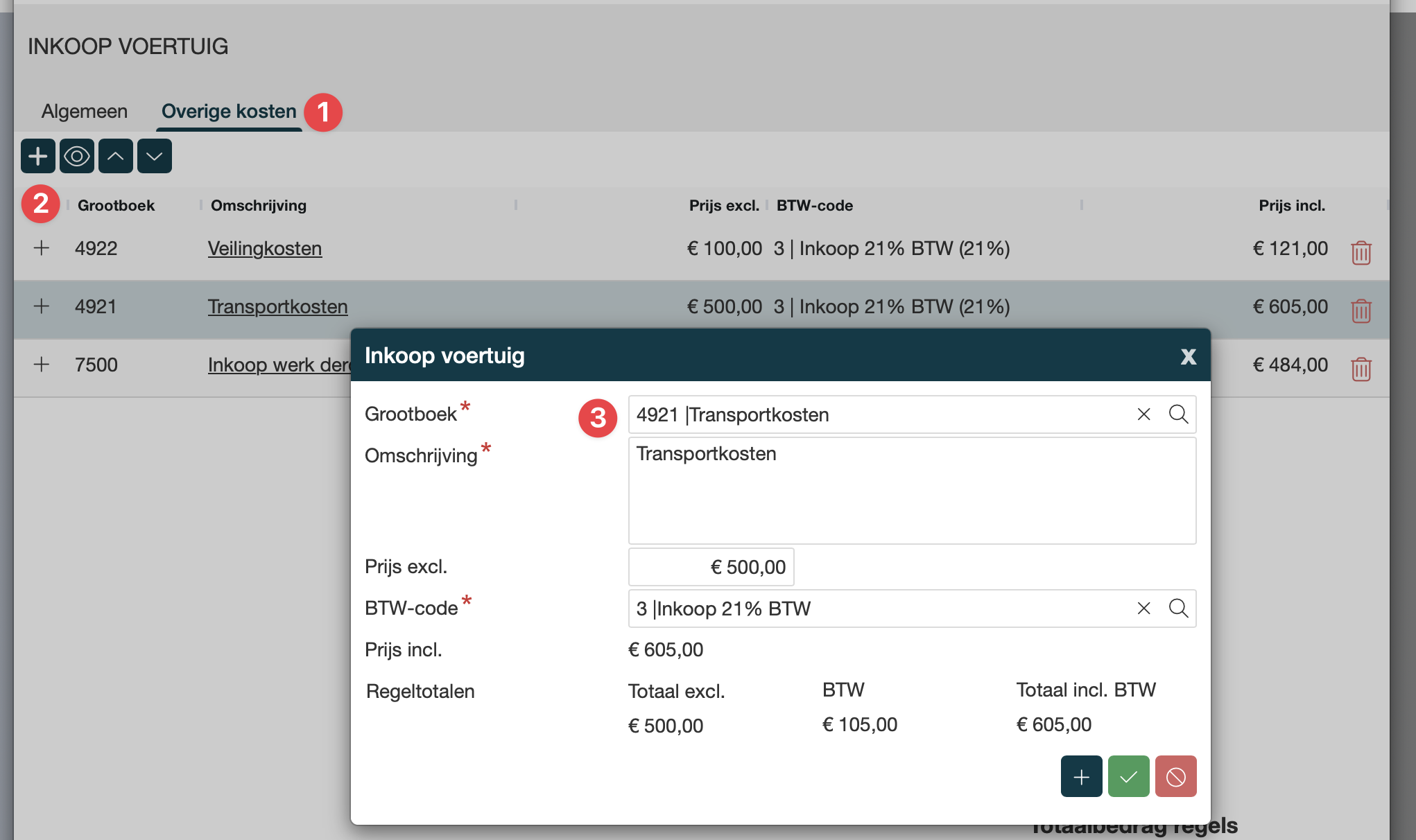Clear the BTW-code field with X icon
Viewport: 1416px width, 840px height.
[1143, 609]
